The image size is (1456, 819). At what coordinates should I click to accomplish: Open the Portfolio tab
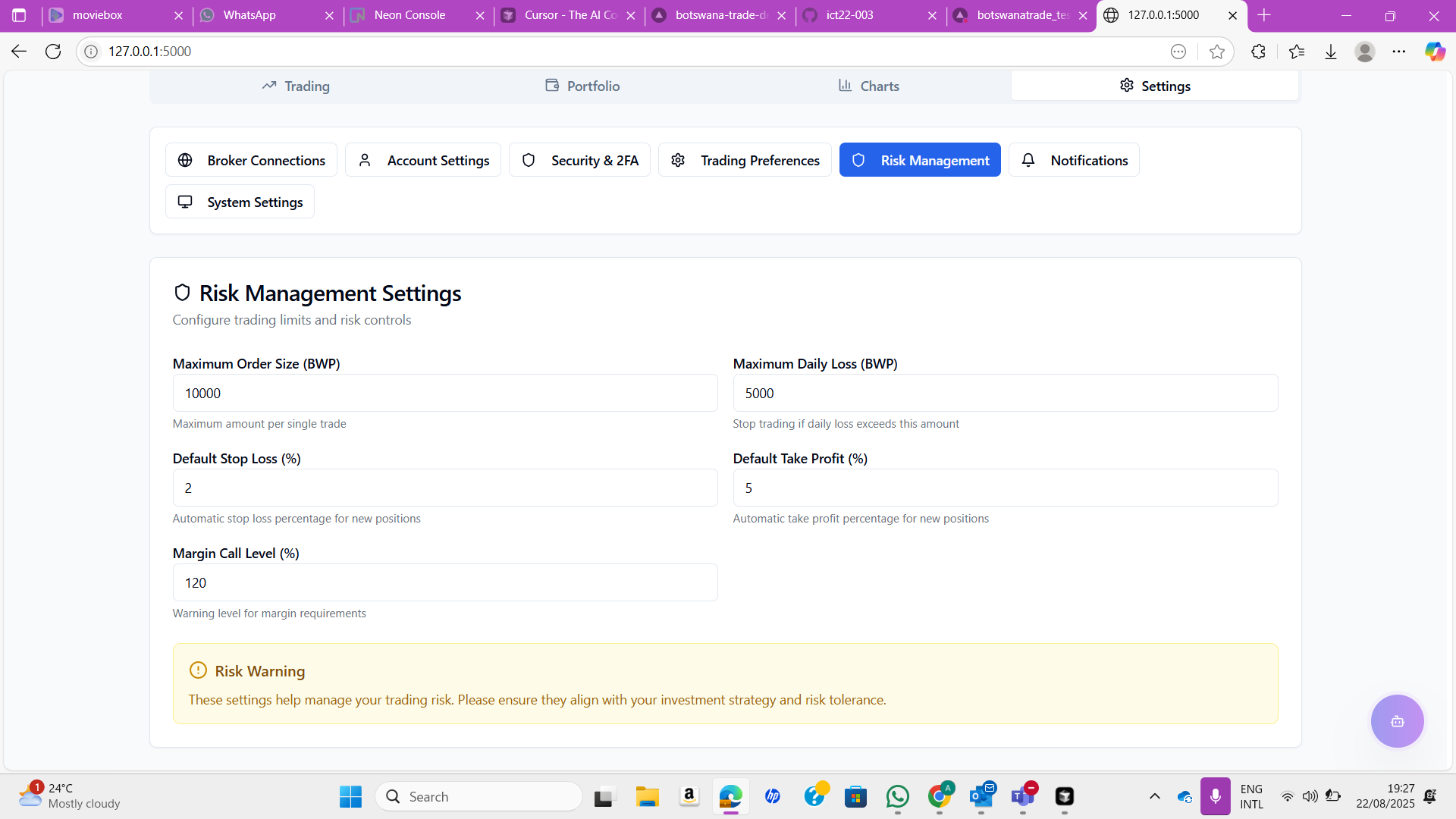coord(582,86)
